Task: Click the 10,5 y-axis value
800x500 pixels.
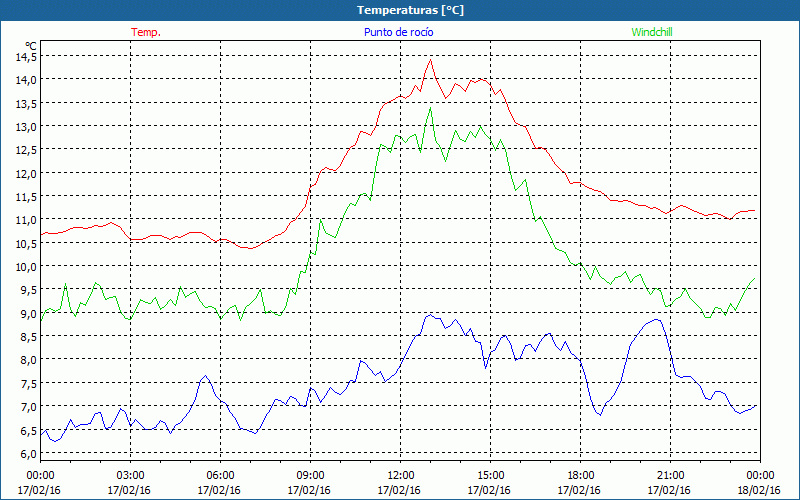Action: pos(26,243)
